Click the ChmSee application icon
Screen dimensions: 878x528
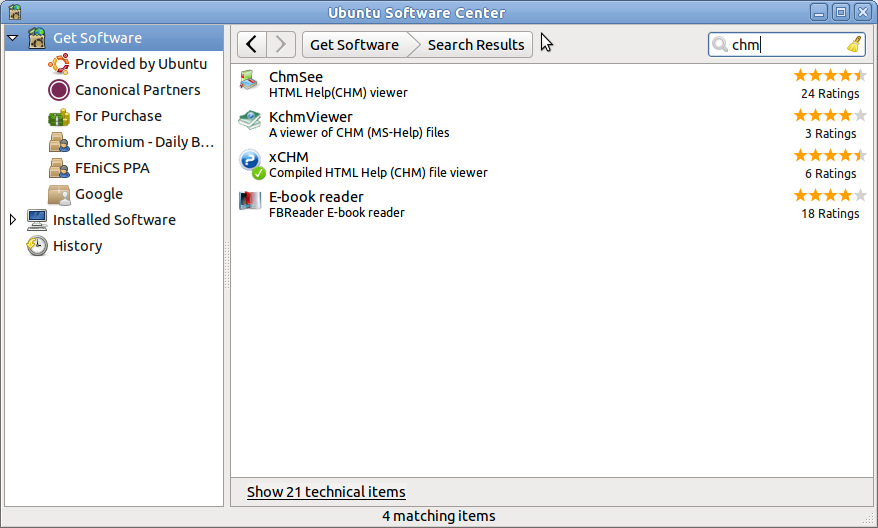point(249,81)
